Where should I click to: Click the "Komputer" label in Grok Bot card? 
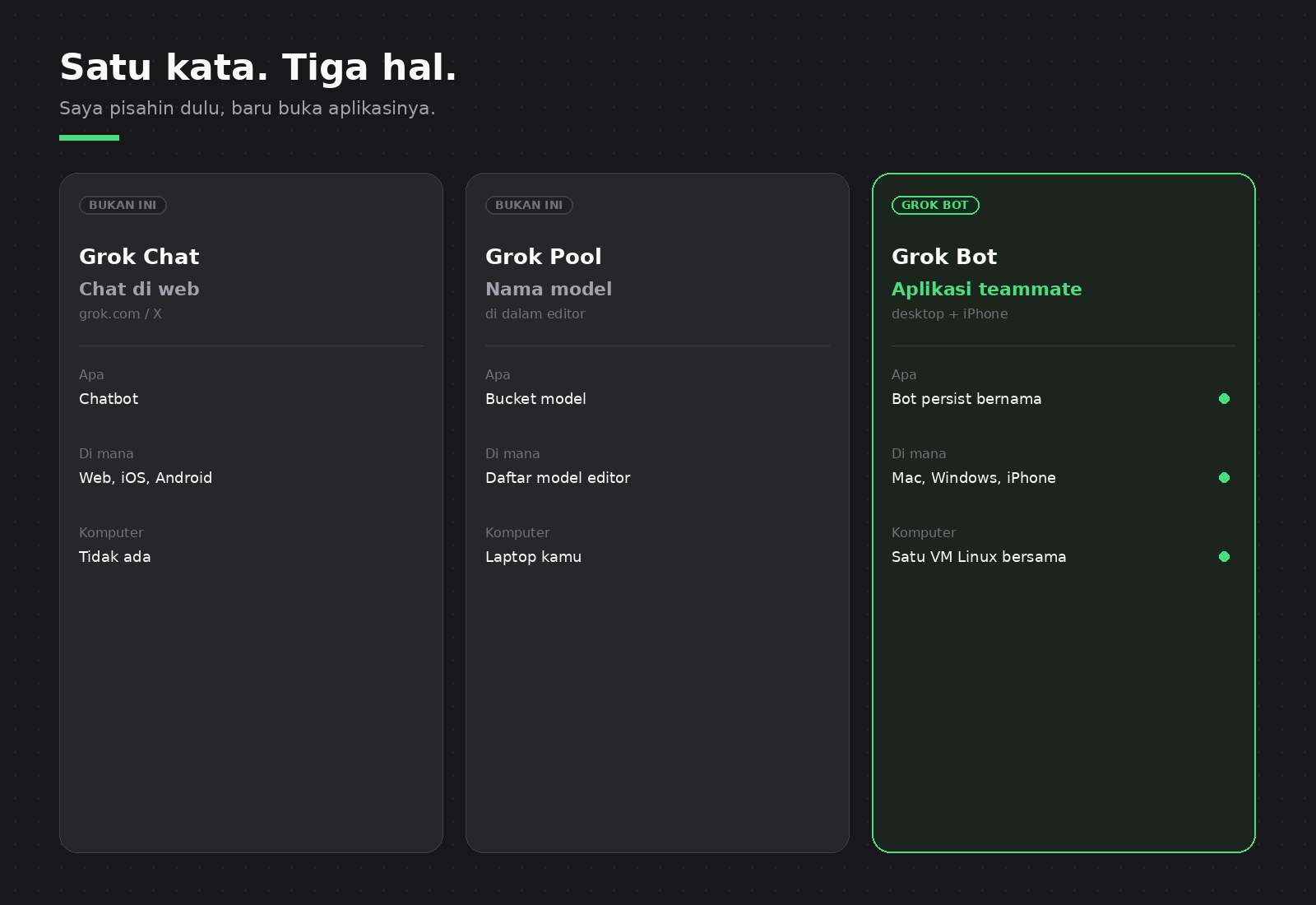(924, 533)
